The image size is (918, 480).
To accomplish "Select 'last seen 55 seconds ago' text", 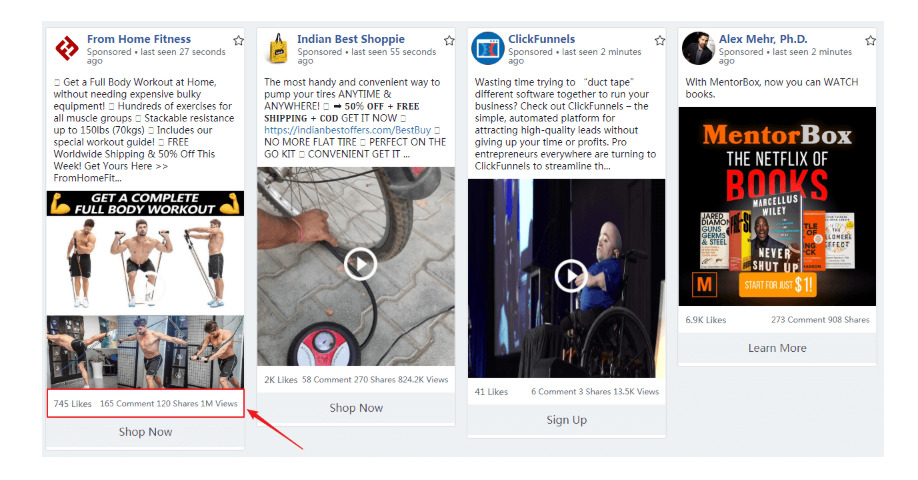I will (x=366, y=56).
